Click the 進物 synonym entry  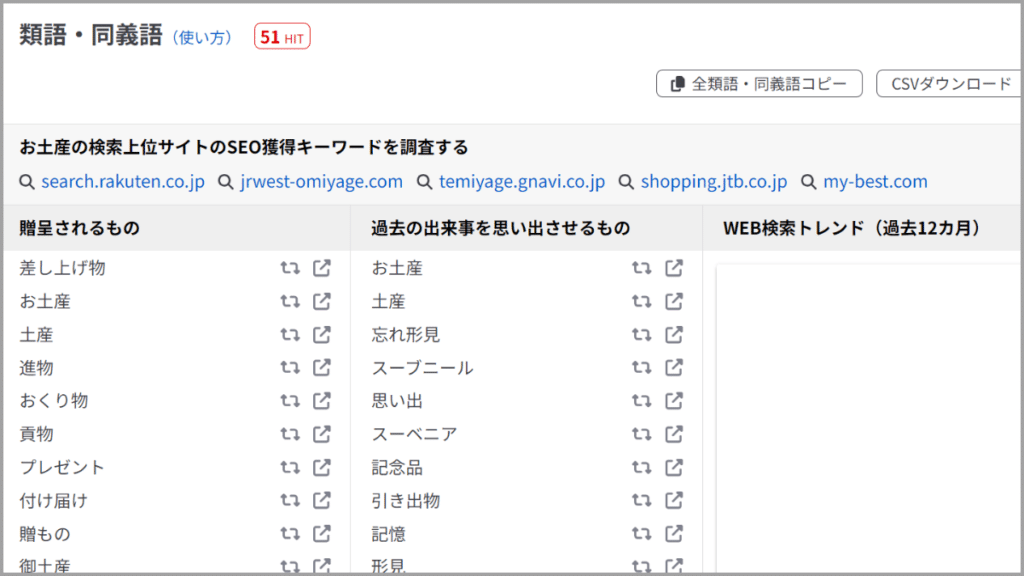point(37,368)
